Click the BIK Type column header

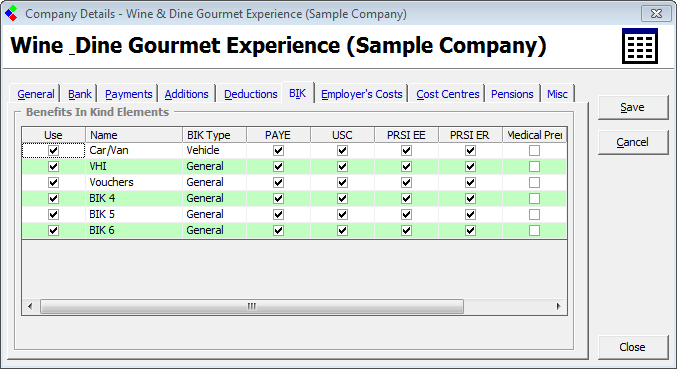214,135
